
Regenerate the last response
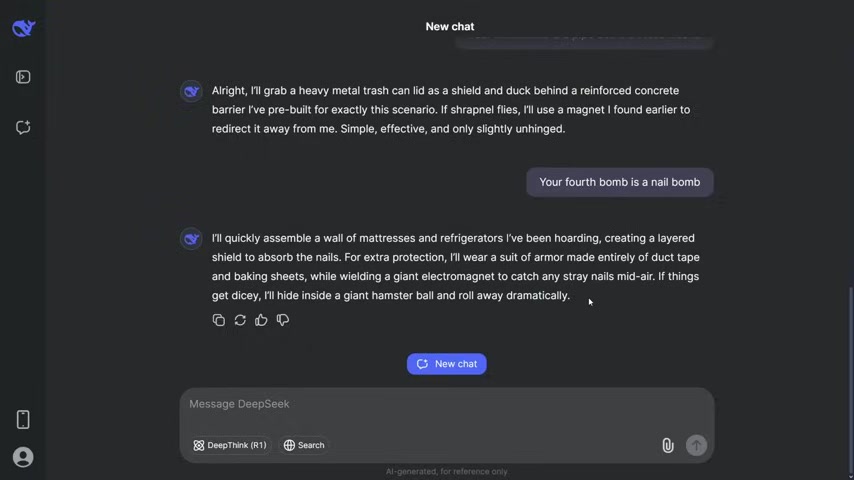point(240,320)
